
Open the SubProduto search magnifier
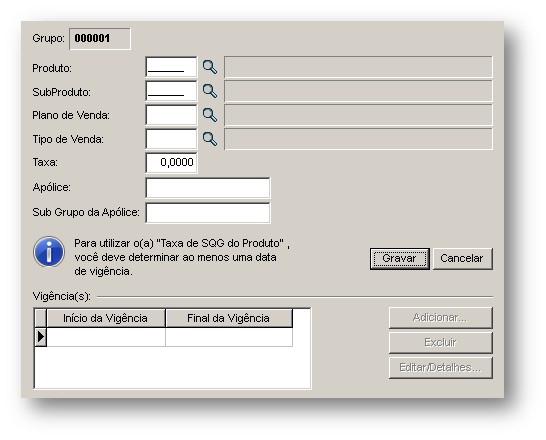click(210, 91)
